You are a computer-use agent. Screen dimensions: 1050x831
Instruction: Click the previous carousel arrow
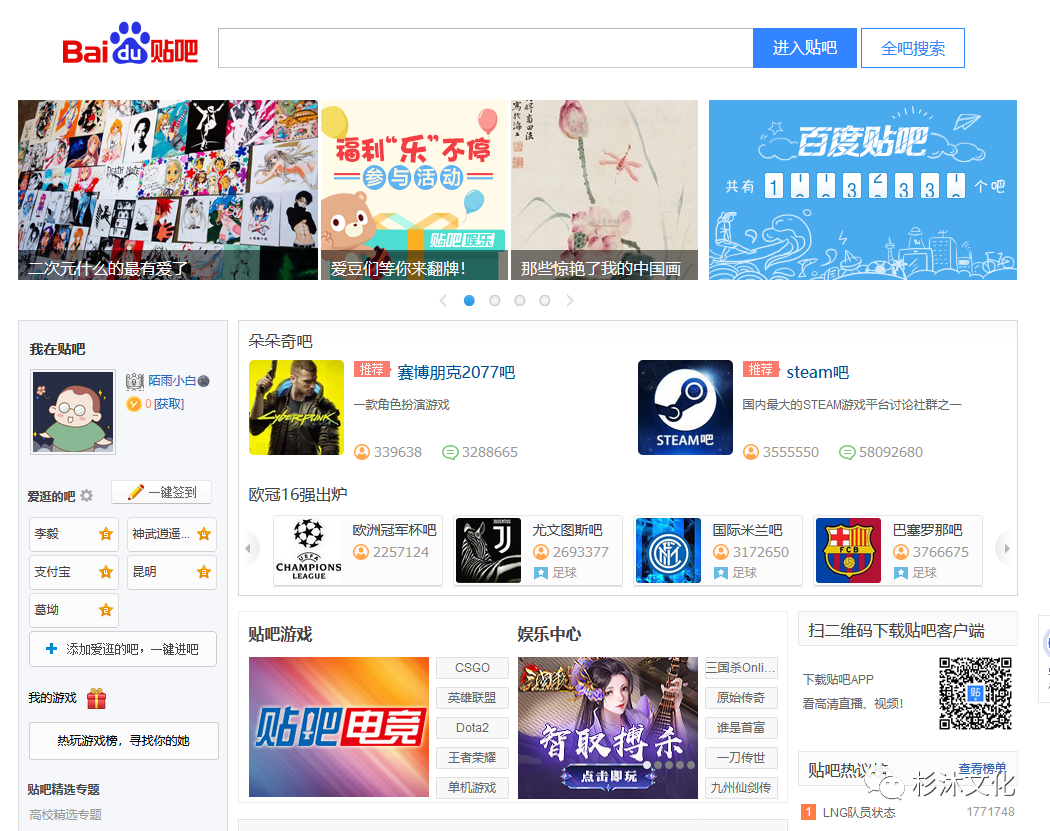tap(443, 301)
